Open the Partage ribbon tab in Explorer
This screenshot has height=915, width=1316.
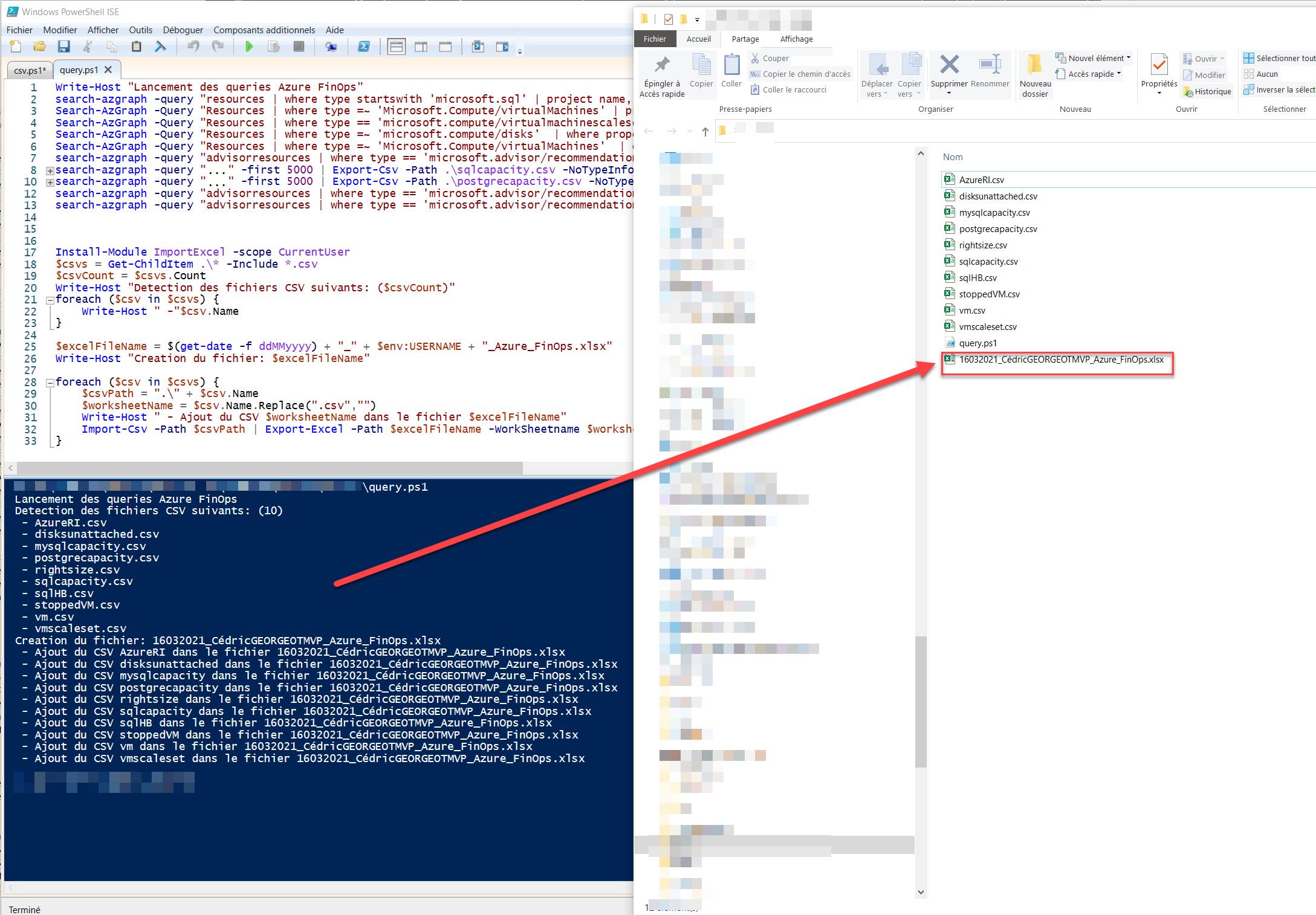point(745,39)
